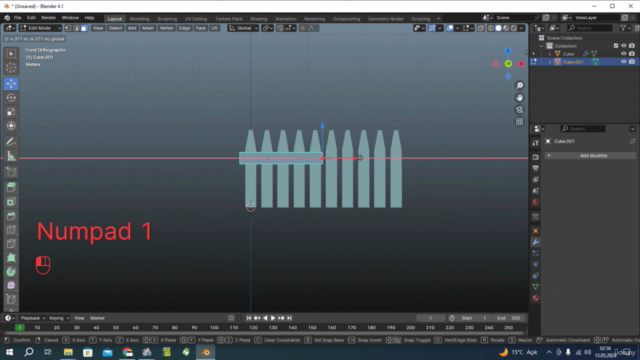Image resolution: width=640 pixels, height=360 pixels.
Task: Open Global transform orientation dropdown
Action: 243,28
